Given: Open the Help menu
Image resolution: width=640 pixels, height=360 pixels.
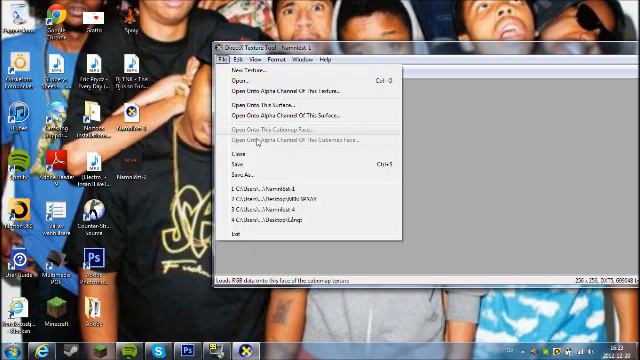Looking at the screenshot, I should coord(325,60).
